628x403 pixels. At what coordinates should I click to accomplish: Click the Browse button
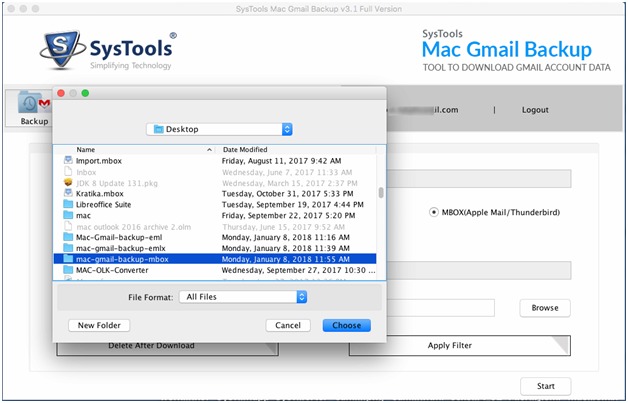545,308
